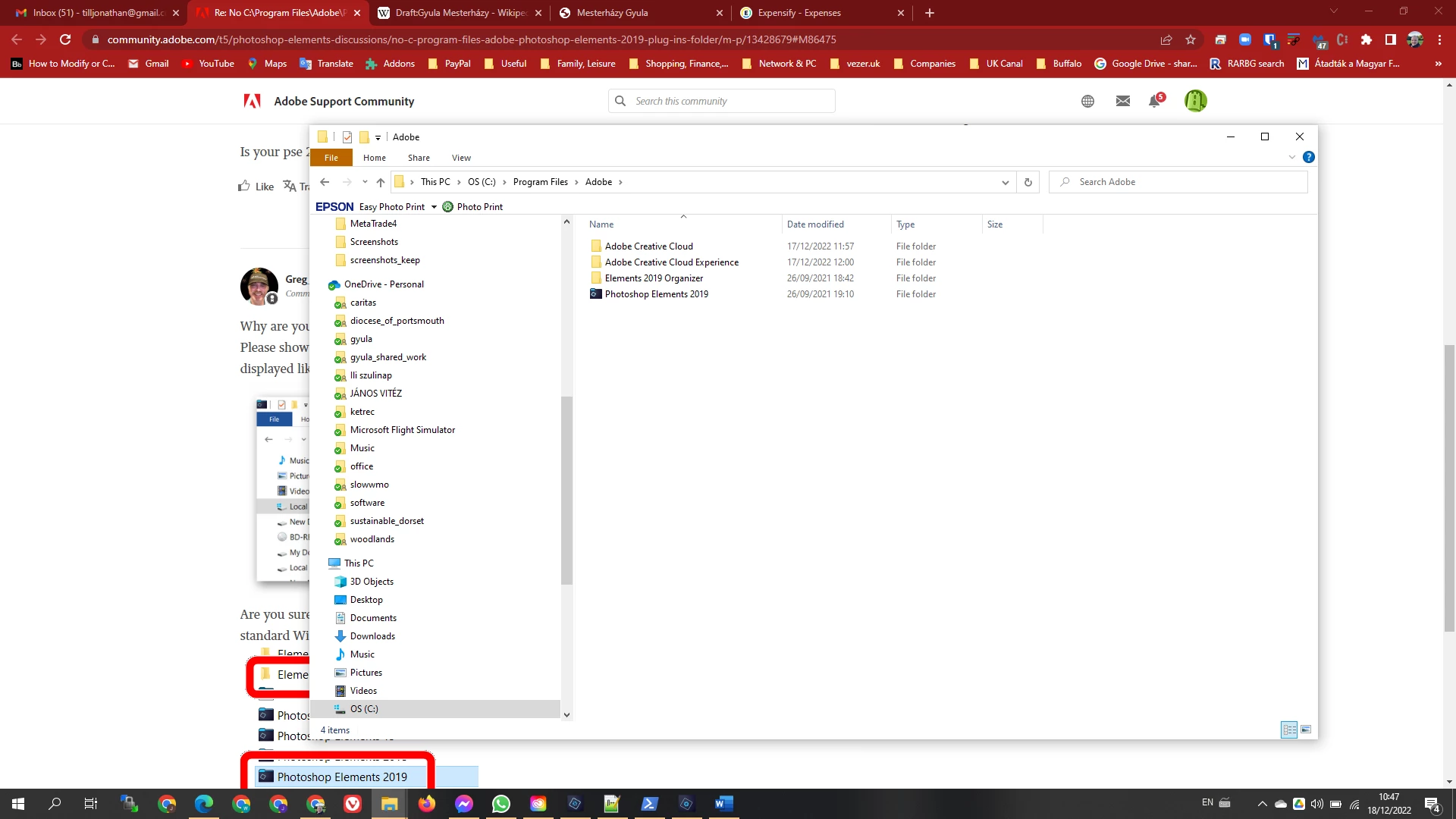
Task: Open File Explorer help question mark
Action: tap(1308, 157)
